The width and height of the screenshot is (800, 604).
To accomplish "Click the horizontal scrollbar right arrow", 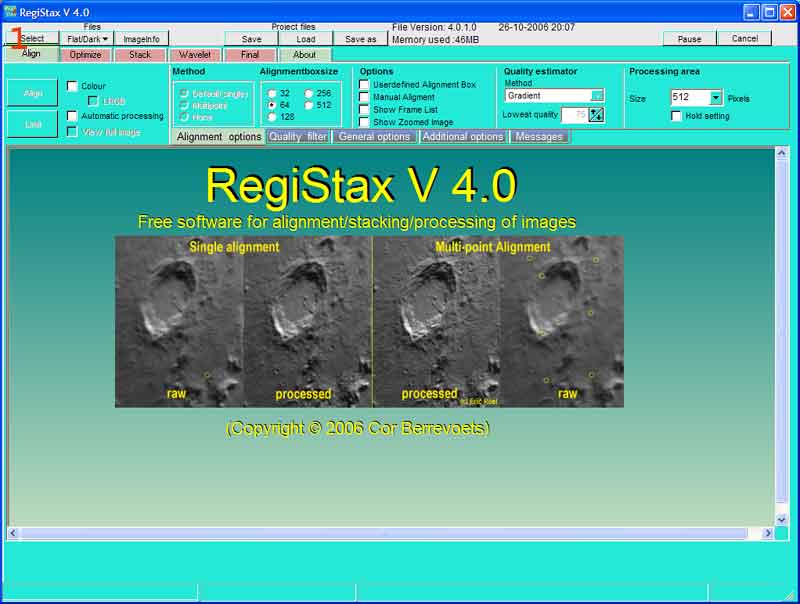I will click(768, 533).
